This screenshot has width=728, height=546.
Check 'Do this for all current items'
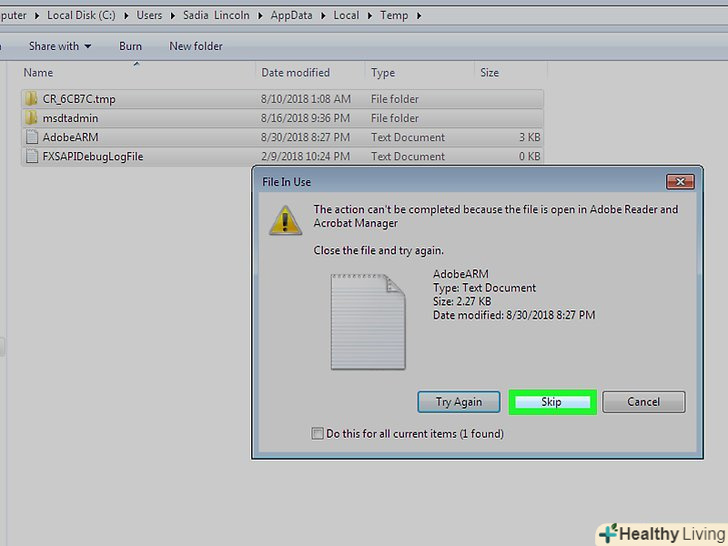pos(318,434)
